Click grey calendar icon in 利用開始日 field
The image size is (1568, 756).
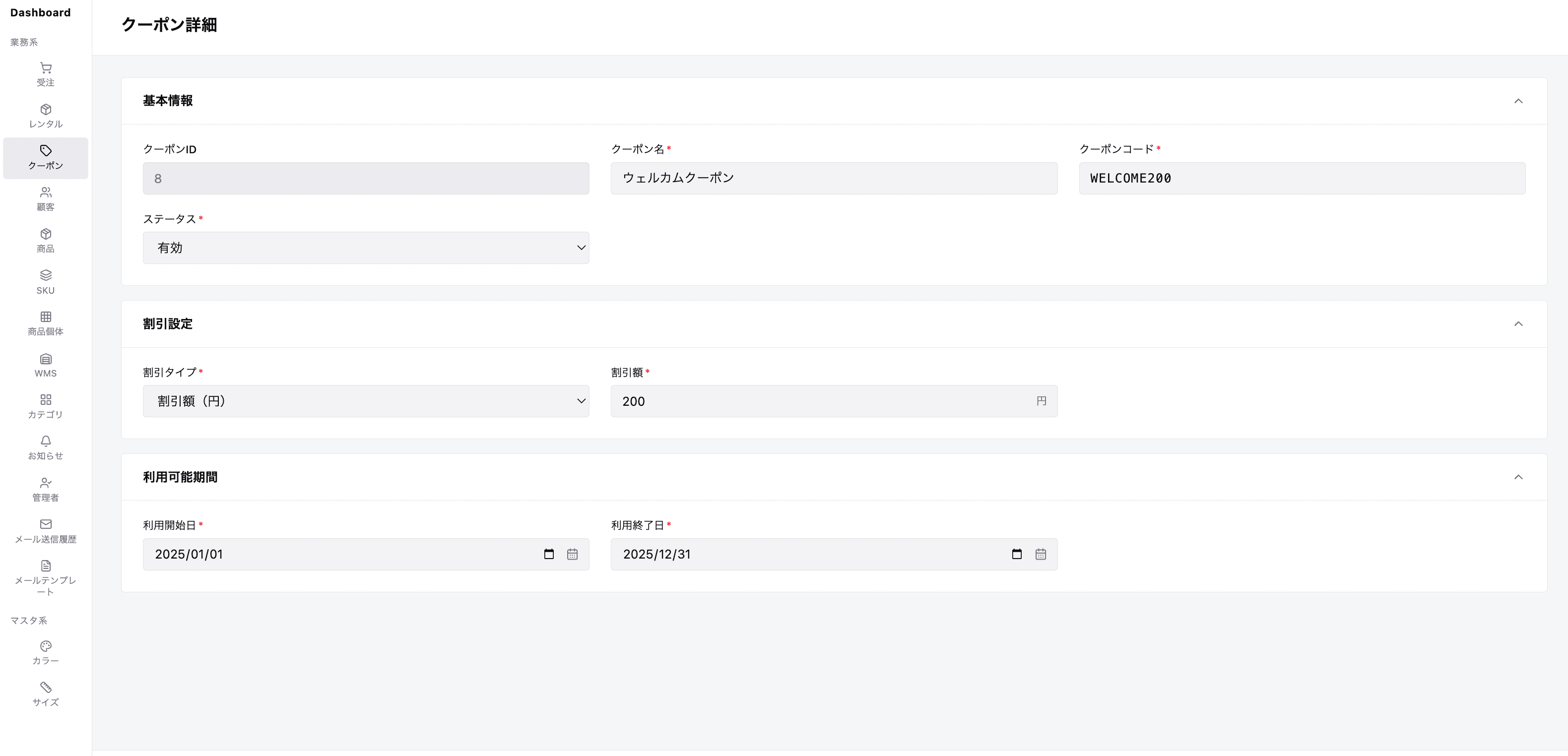[572, 554]
